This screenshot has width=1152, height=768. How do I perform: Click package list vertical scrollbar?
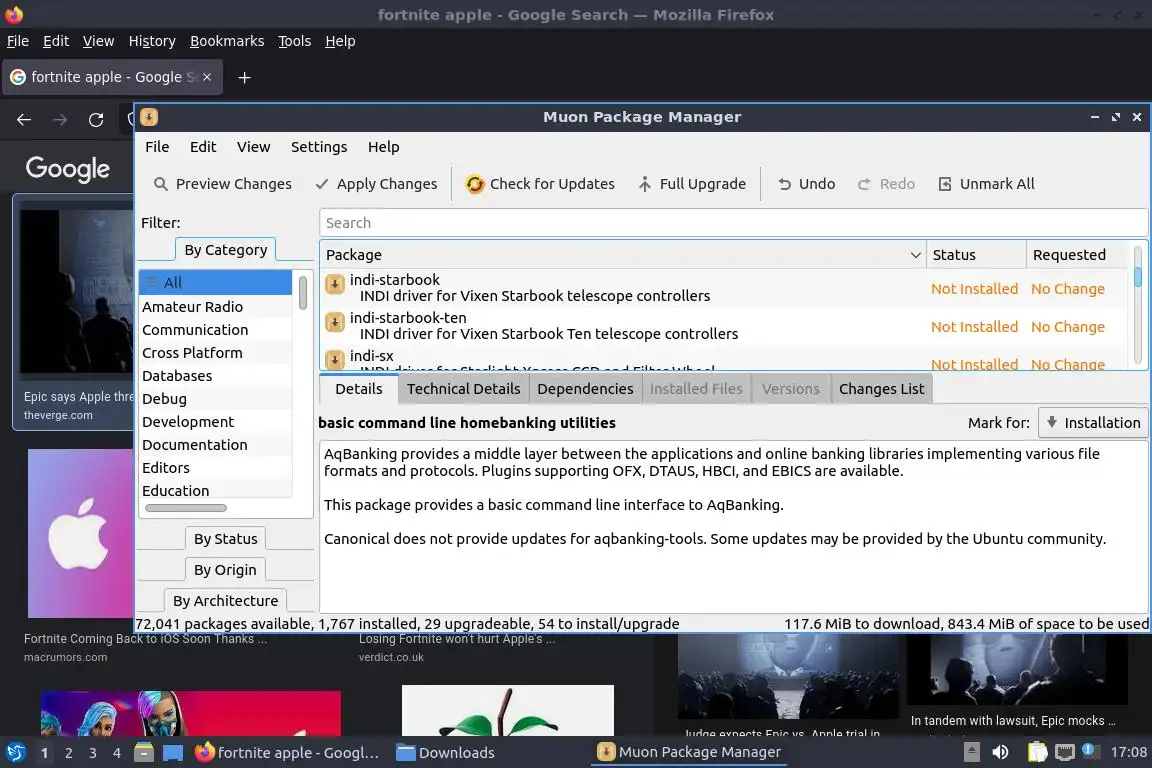coord(1137,276)
